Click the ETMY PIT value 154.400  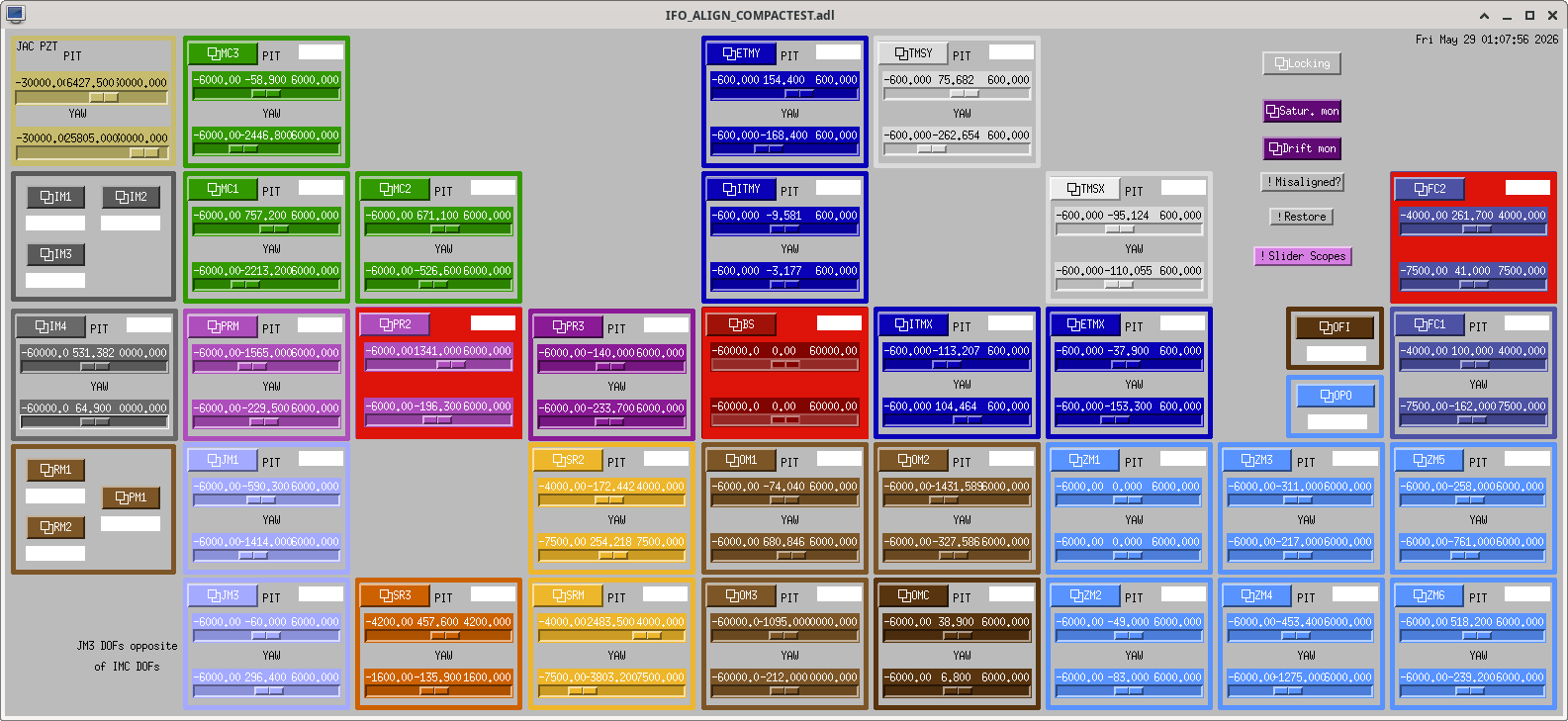pyautogui.click(x=784, y=80)
